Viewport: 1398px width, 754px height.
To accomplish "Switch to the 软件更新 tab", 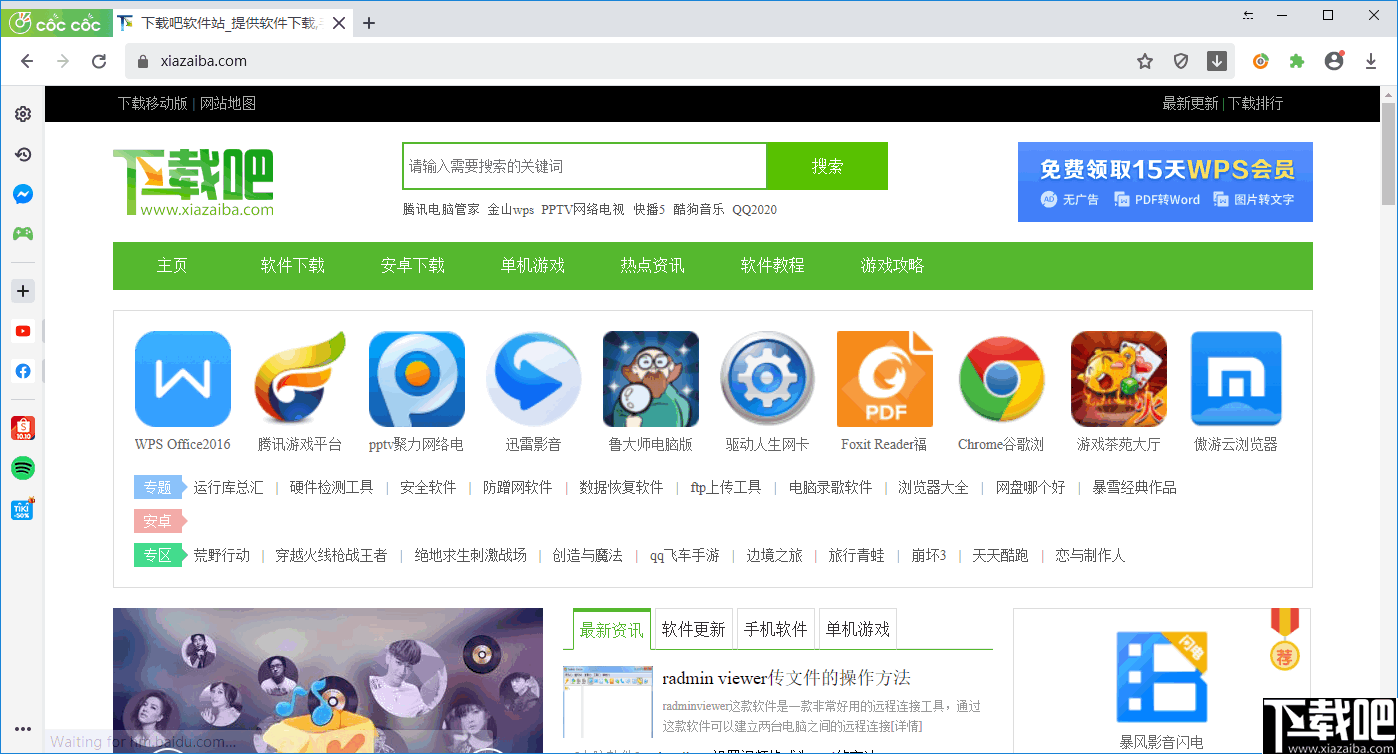I will 693,628.
